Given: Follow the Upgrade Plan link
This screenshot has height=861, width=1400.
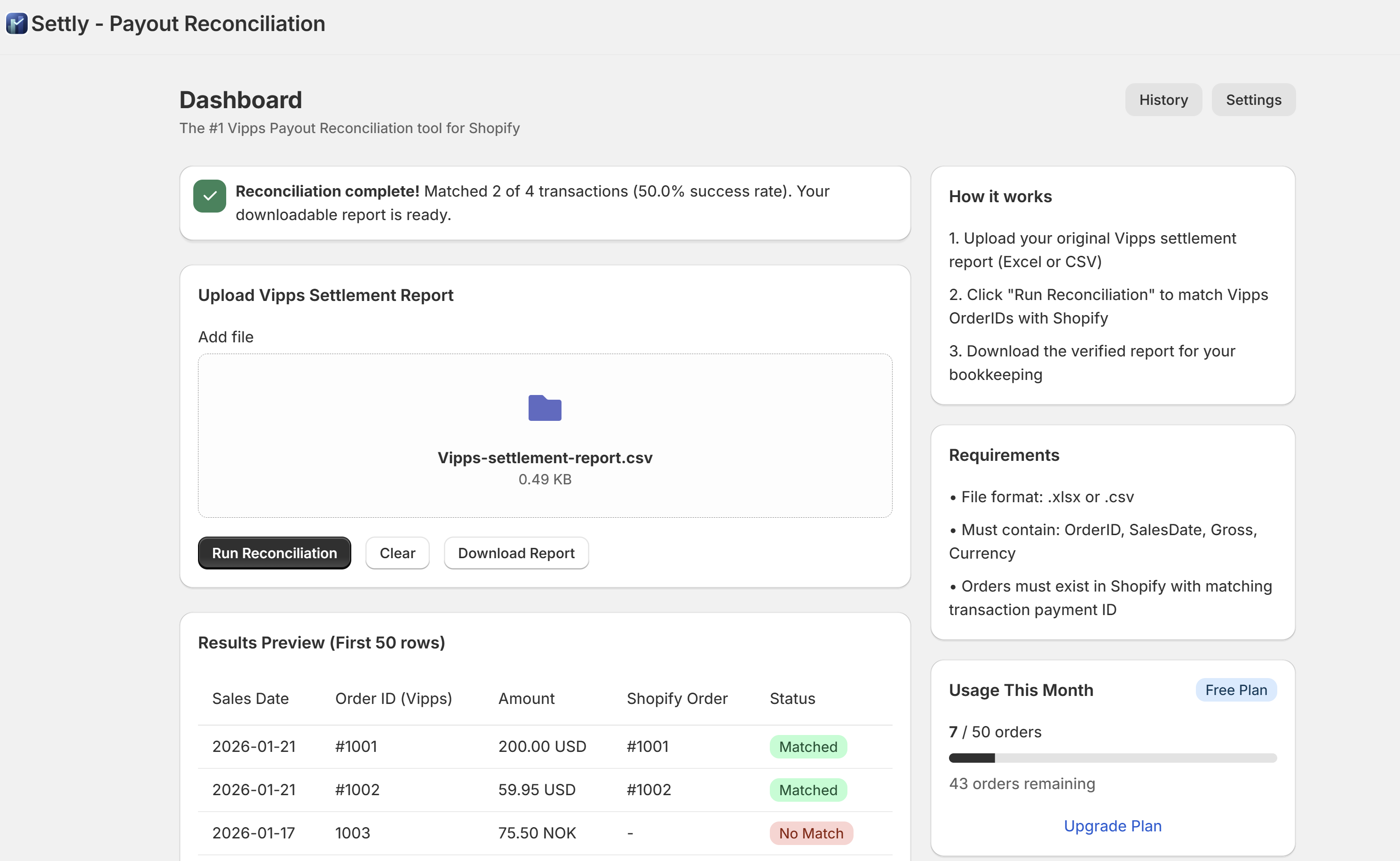Looking at the screenshot, I should (1112, 826).
